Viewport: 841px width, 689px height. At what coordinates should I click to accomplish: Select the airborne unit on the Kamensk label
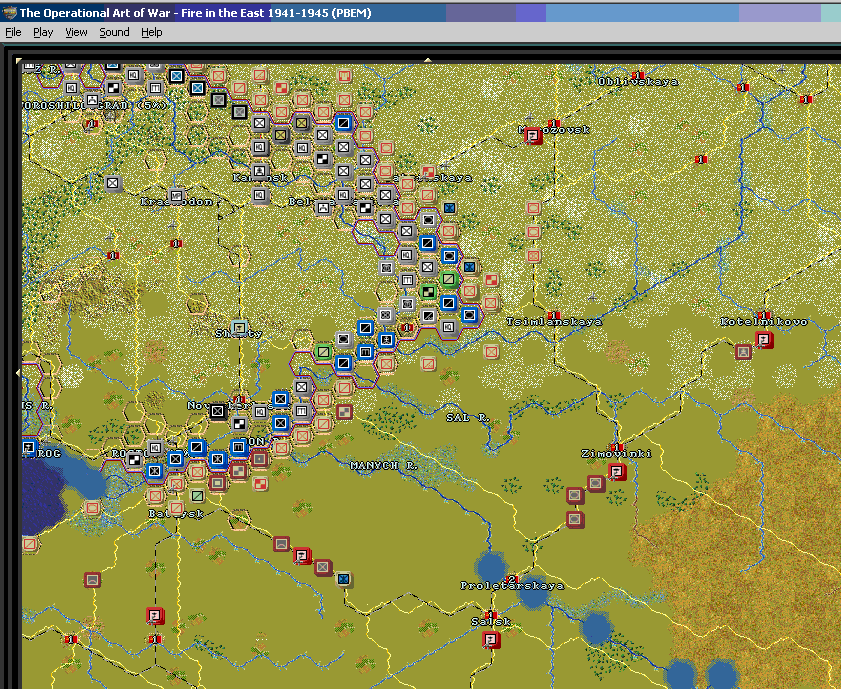tap(260, 172)
